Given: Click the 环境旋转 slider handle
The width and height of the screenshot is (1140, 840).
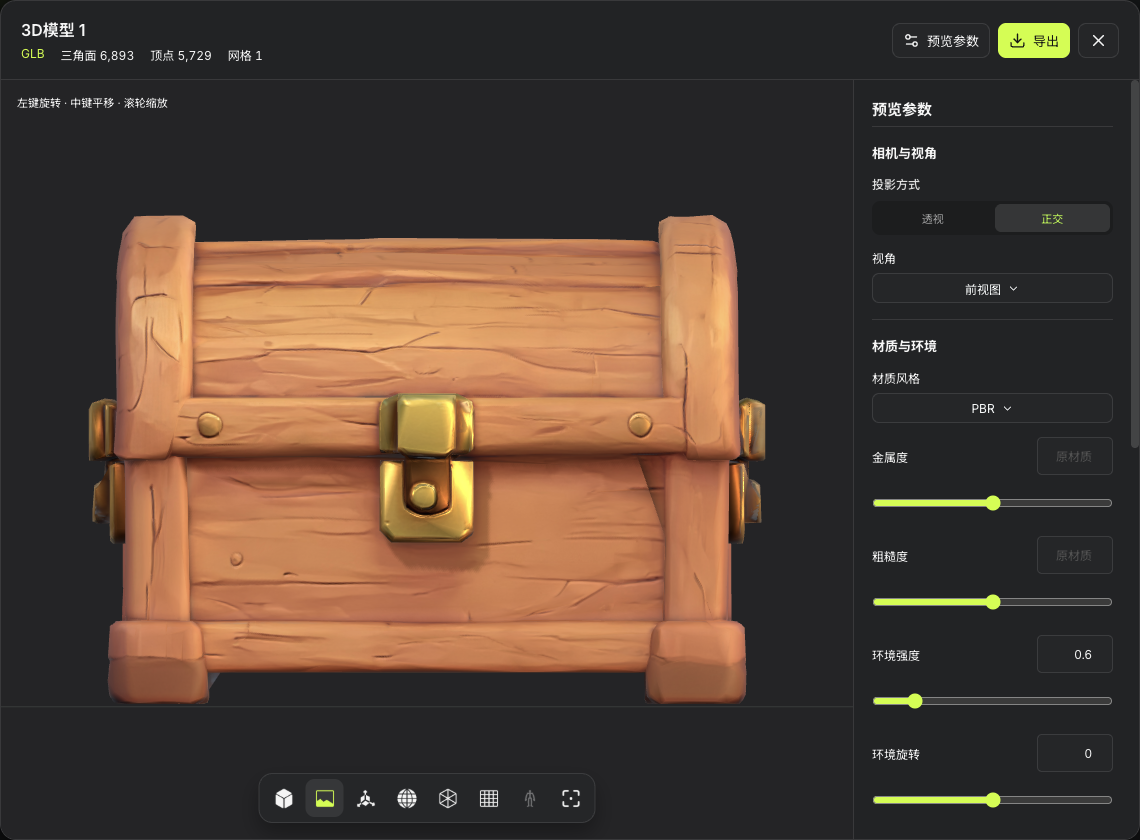Looking at the screenshot, I should 993,800.
